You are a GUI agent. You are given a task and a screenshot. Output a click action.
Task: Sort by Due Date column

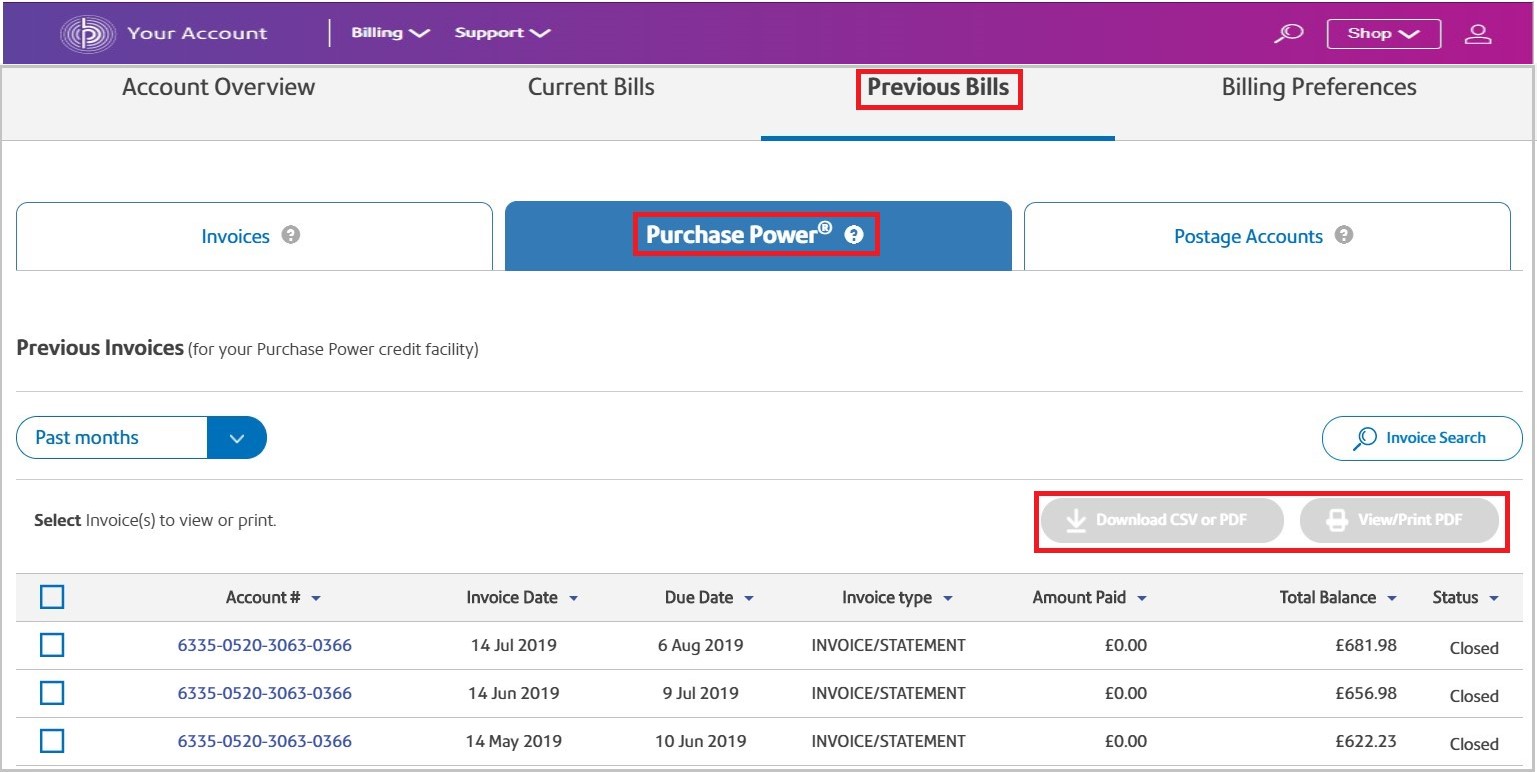click(709, 597)
